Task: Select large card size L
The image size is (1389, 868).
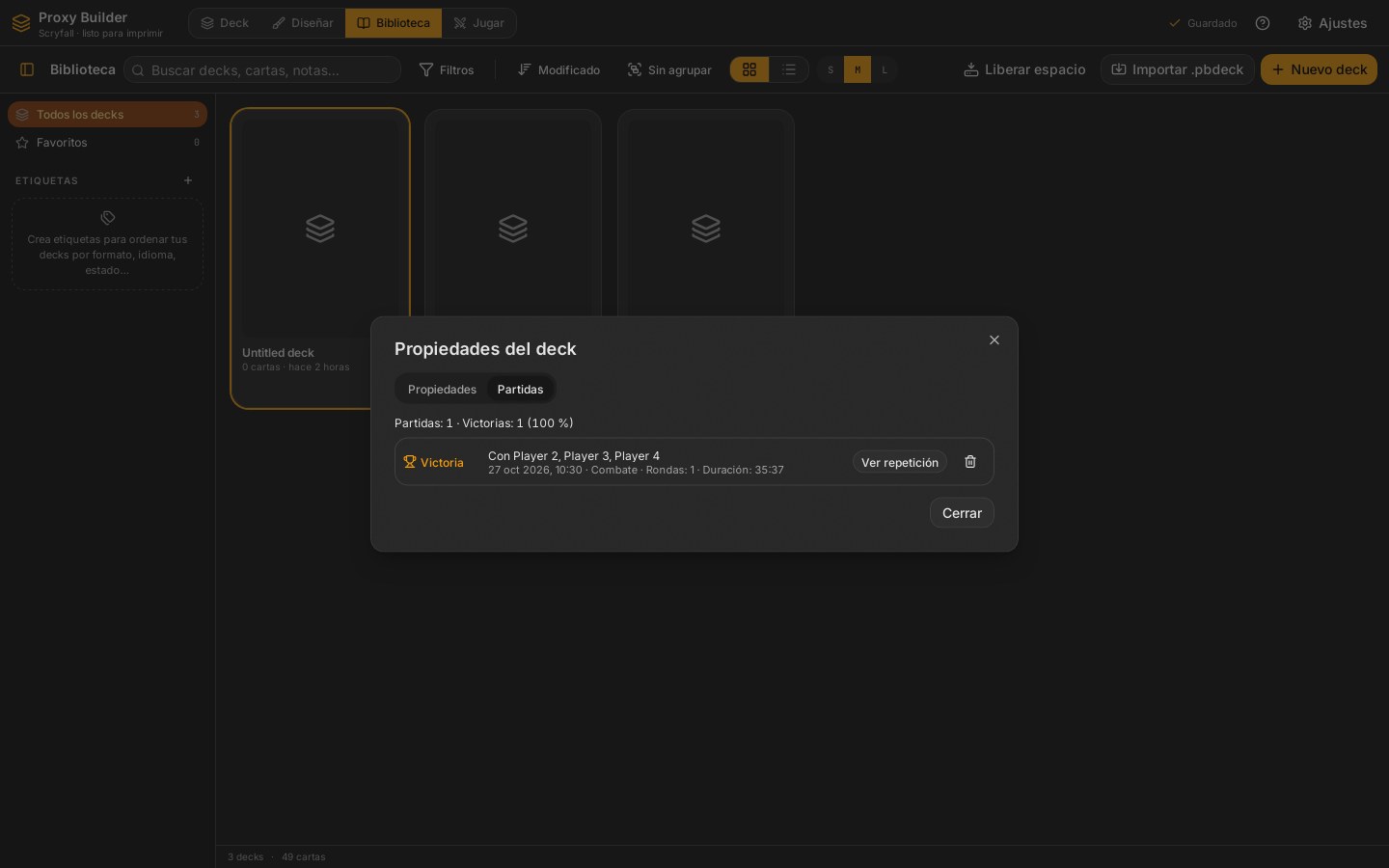Action: pos(885,69)
